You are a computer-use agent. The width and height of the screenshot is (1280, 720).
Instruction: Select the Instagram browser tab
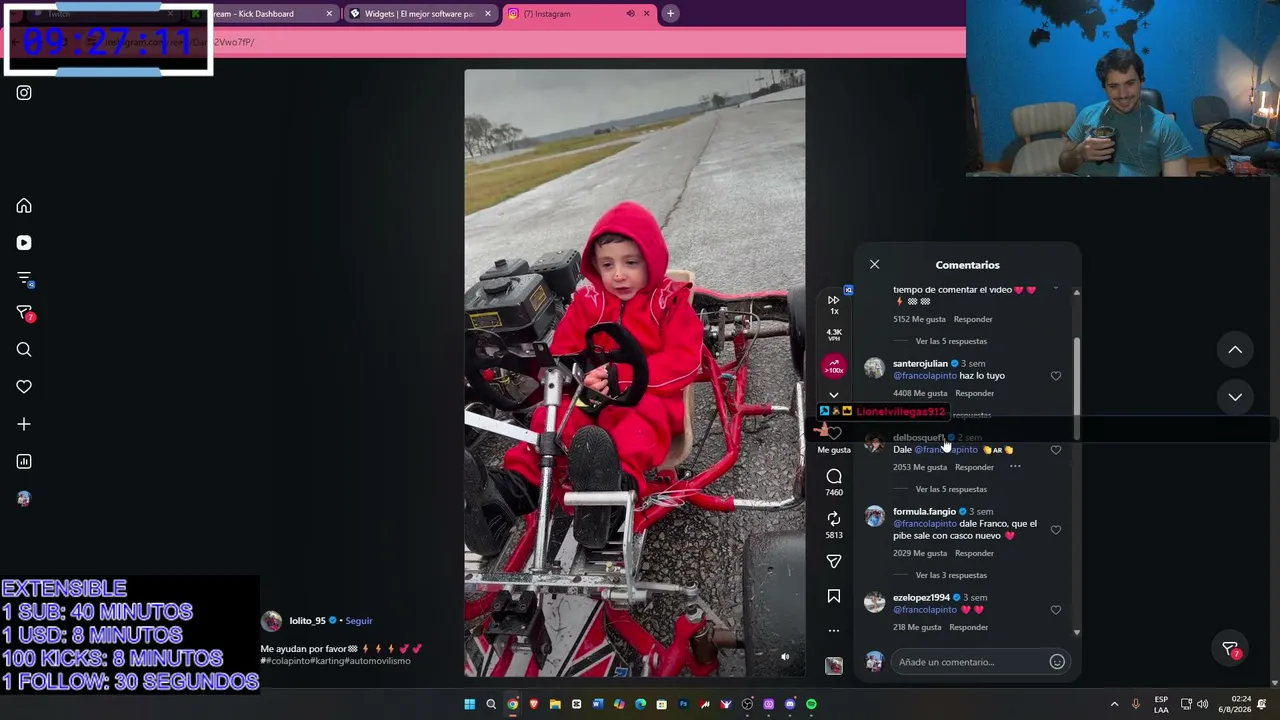coord(578,14)
